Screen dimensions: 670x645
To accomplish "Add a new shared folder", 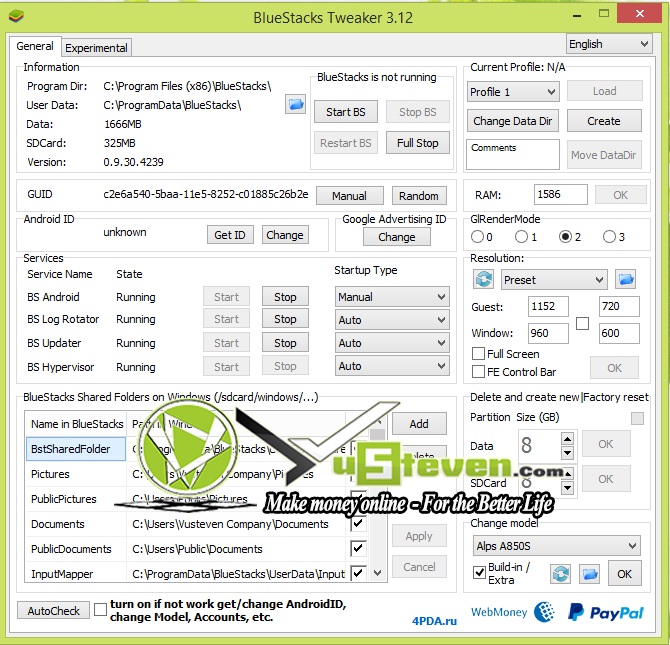I will coord(419,424).
